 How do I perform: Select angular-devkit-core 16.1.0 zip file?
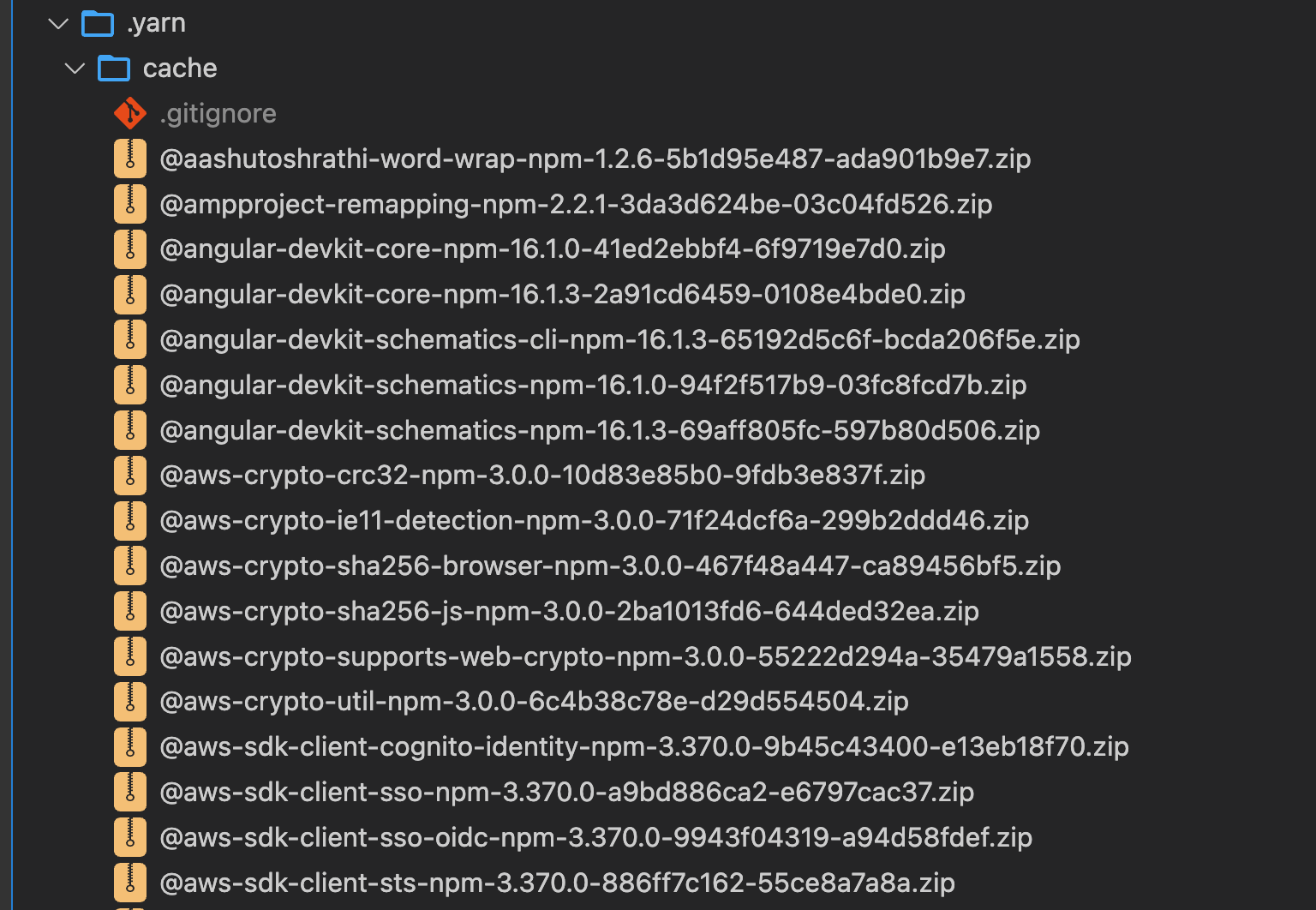tap(552, 249)
